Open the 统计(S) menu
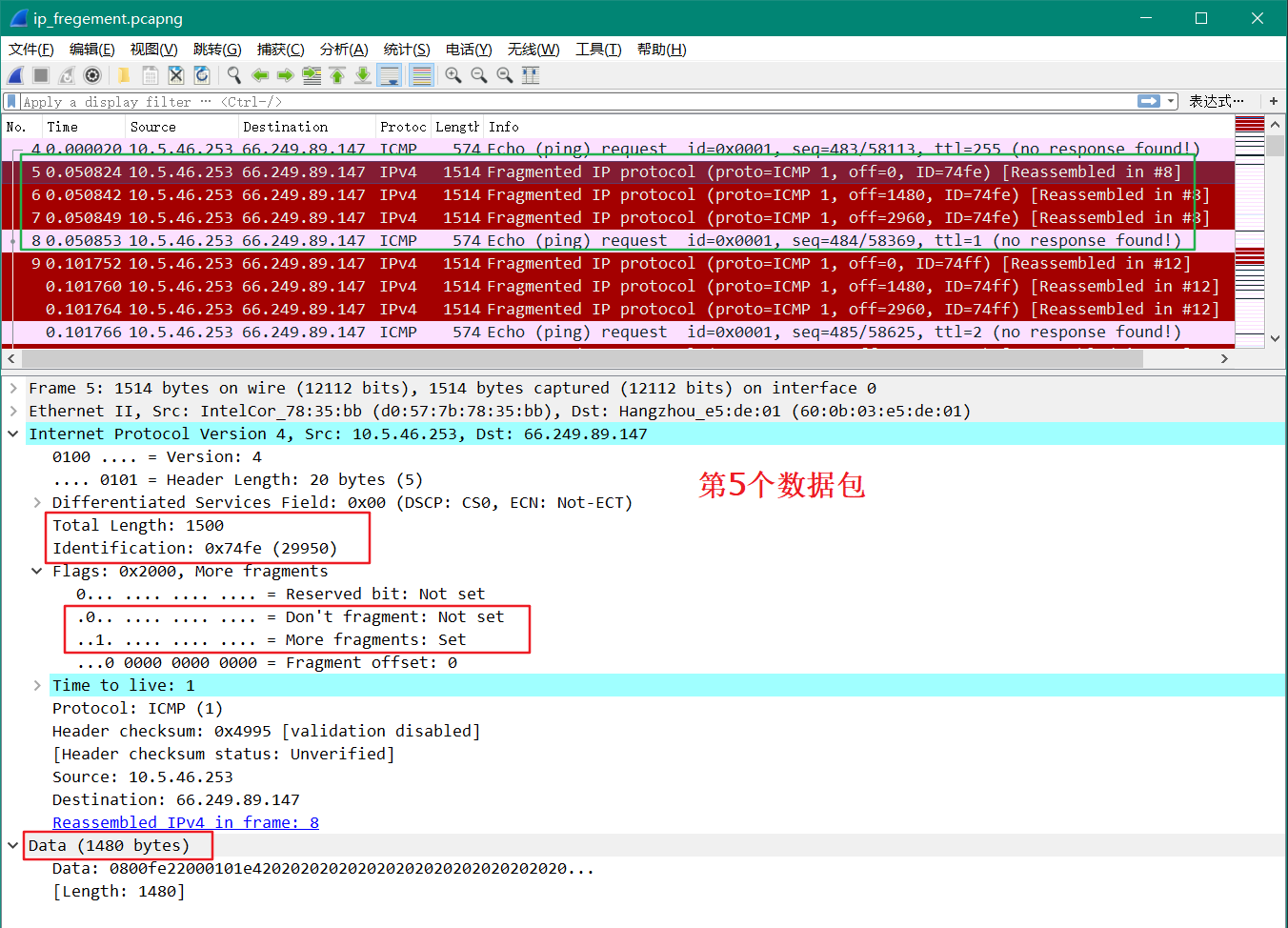1288x928 pixels. tap(407, 50)
